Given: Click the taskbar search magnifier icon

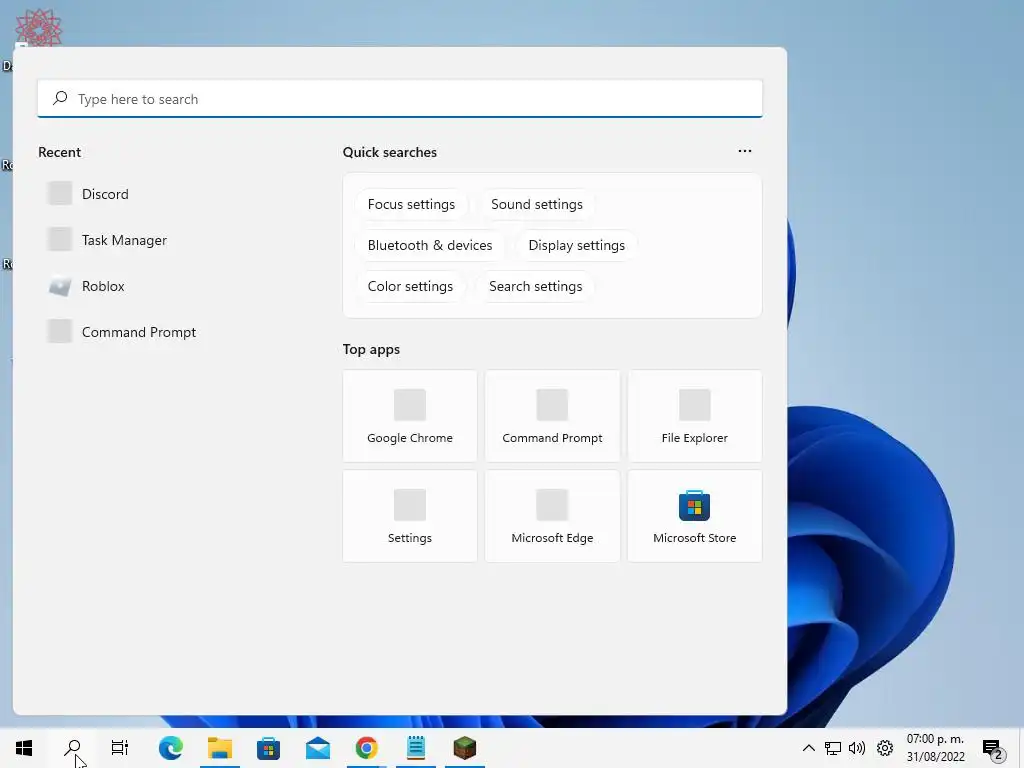Looking at the screenshot, I should click(72, 748).
